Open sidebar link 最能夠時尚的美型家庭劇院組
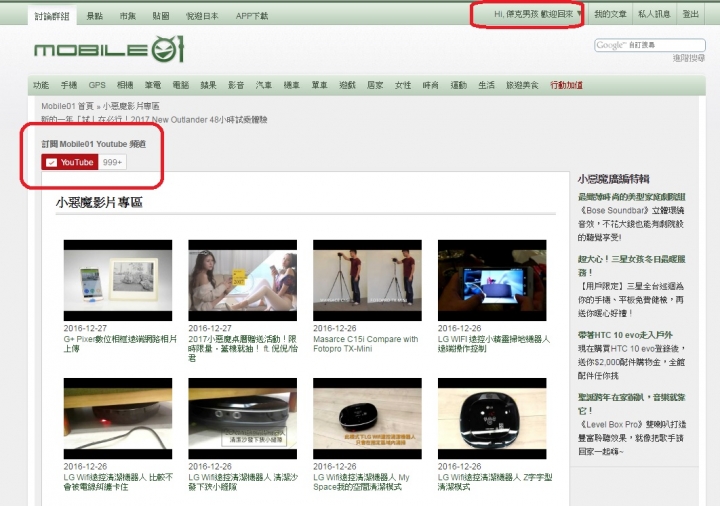720x506 pixels. (x=631, y=197)
